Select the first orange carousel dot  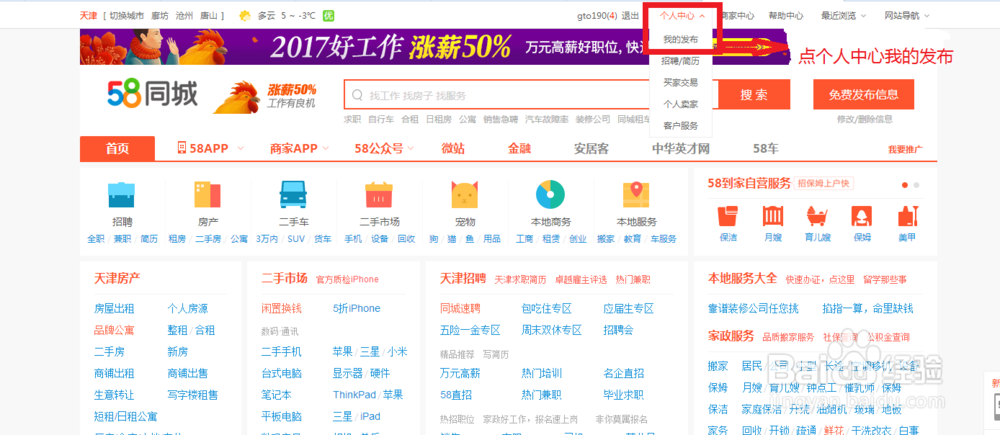(x=904, y=185)
